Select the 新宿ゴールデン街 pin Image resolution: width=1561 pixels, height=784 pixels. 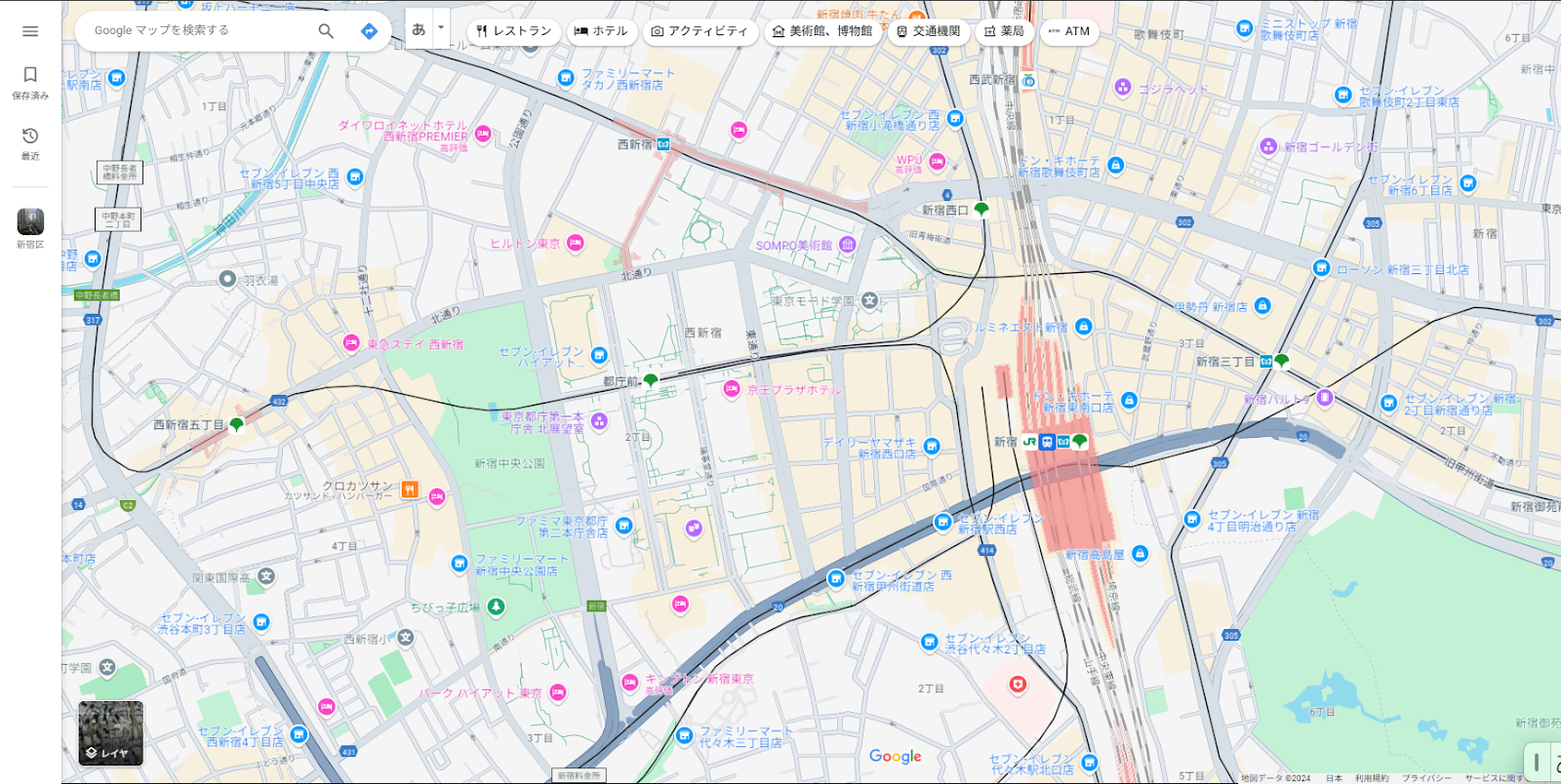(x=1268, y=146)
